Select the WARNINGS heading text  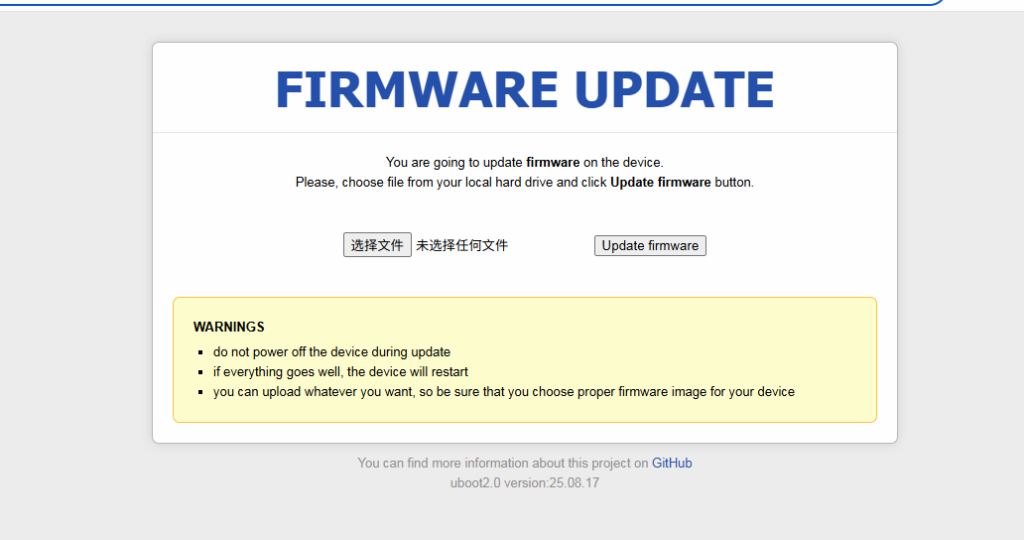point(229,326)
